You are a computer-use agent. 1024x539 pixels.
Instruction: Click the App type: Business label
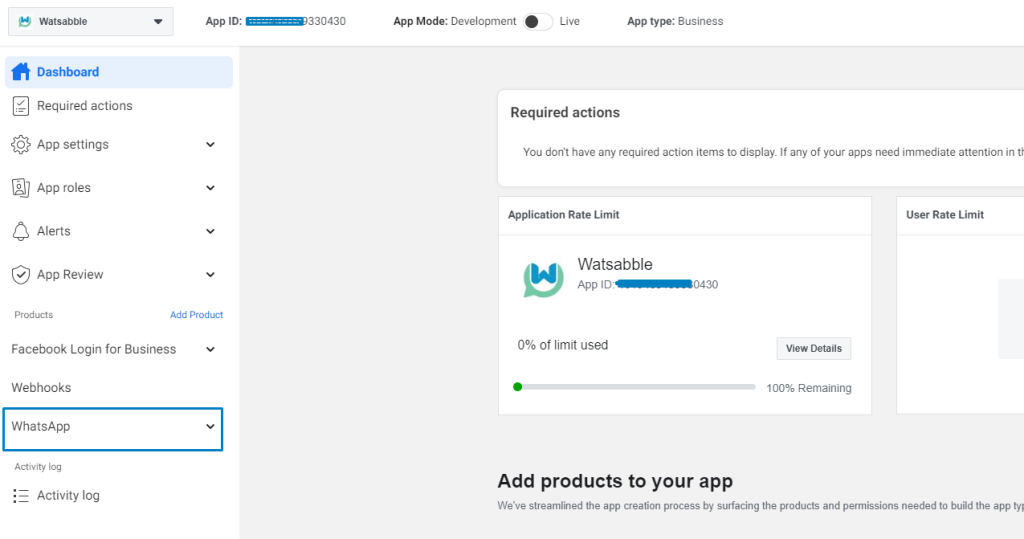point(675,22)
